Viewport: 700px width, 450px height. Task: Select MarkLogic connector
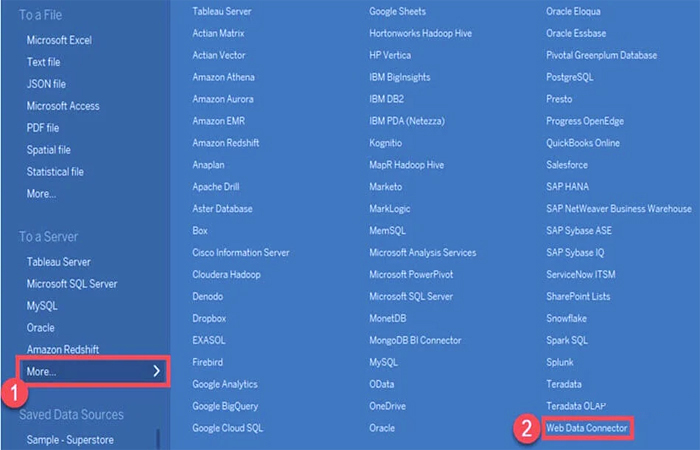click(x=389, y=208)
